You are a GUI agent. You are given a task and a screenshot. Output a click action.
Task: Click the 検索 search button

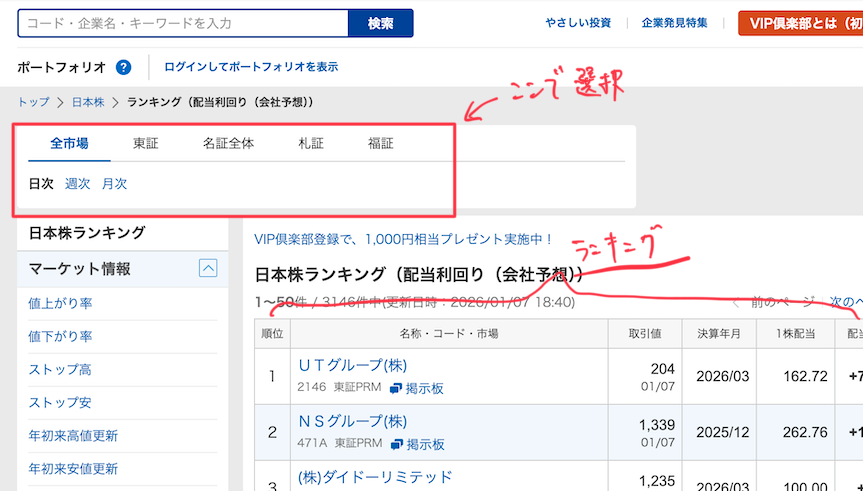tap(381, 23)
